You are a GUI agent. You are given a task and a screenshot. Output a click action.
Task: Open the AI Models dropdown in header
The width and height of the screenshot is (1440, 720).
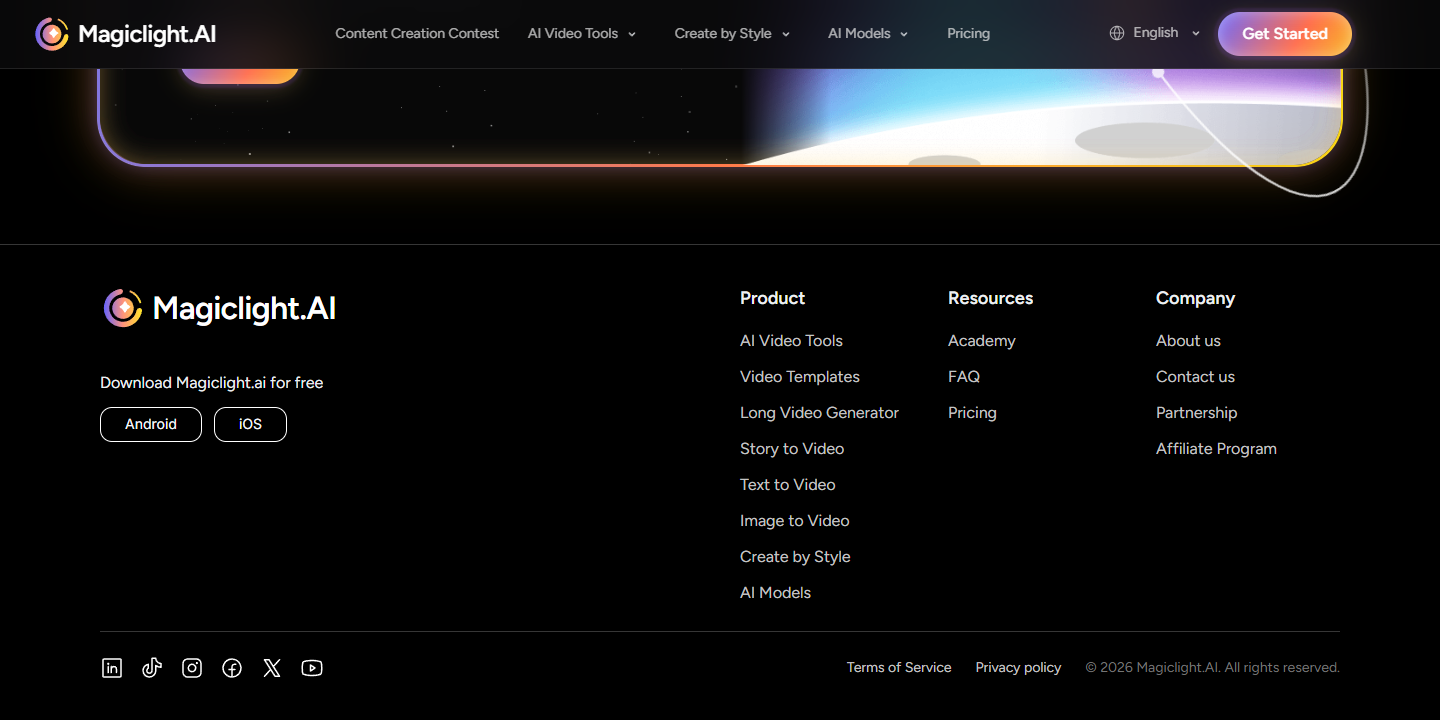pyautogui.click(x=868, y=33)
